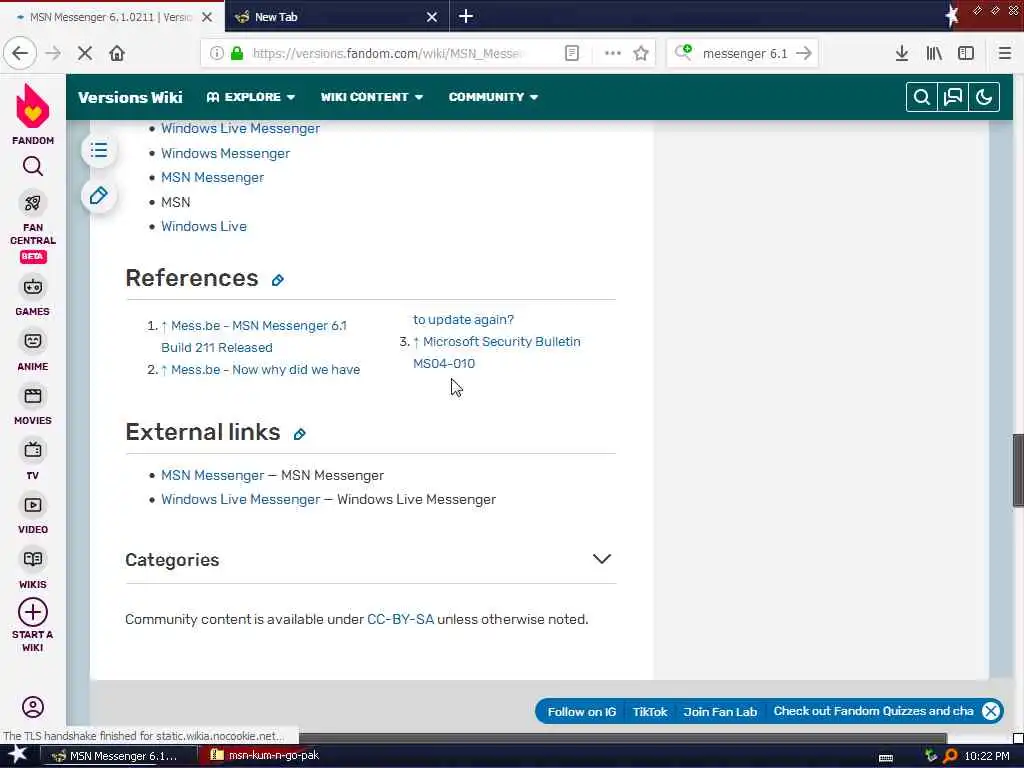The height and width of the screenshot is (768, 1024).
Task: Open Fandom sidebar search
Action: pyautogui.click(x=33, y=167)
